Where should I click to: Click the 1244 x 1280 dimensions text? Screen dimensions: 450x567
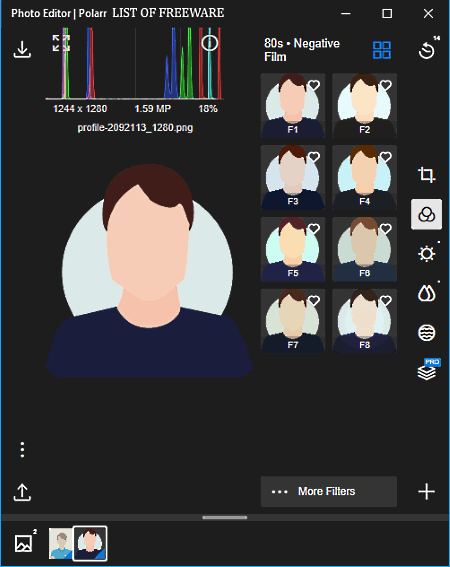(80, 109)
